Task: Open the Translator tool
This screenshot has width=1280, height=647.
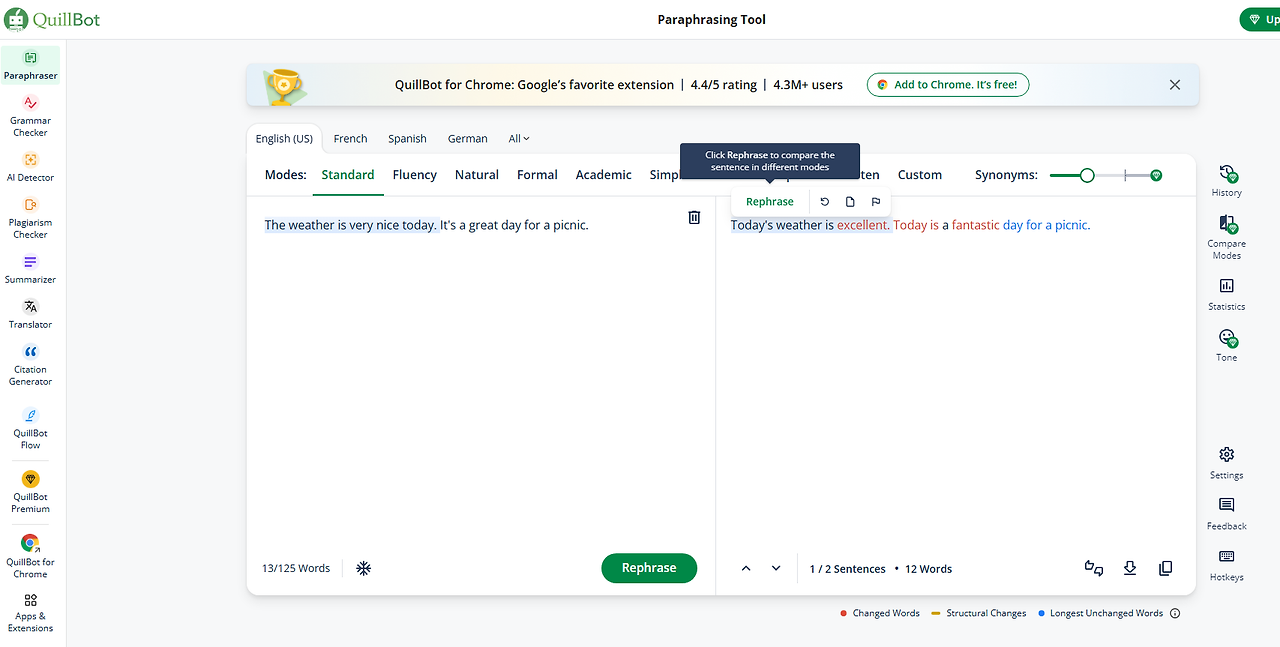Action: point(30,314)
